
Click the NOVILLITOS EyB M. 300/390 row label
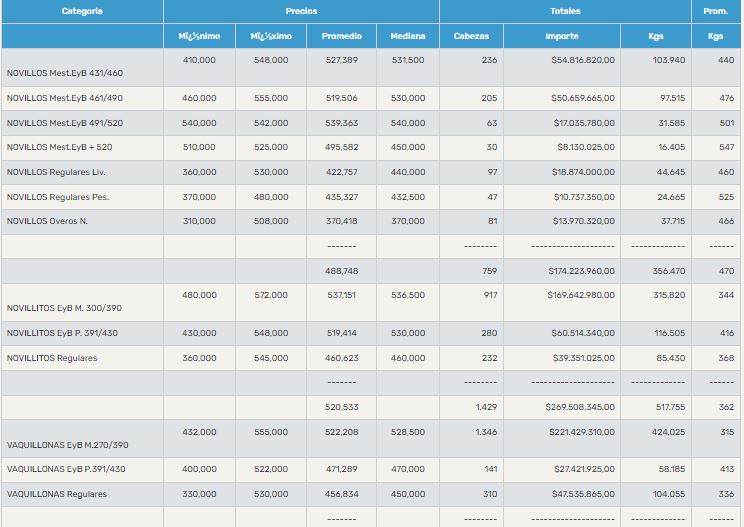[x=66, y=309]
